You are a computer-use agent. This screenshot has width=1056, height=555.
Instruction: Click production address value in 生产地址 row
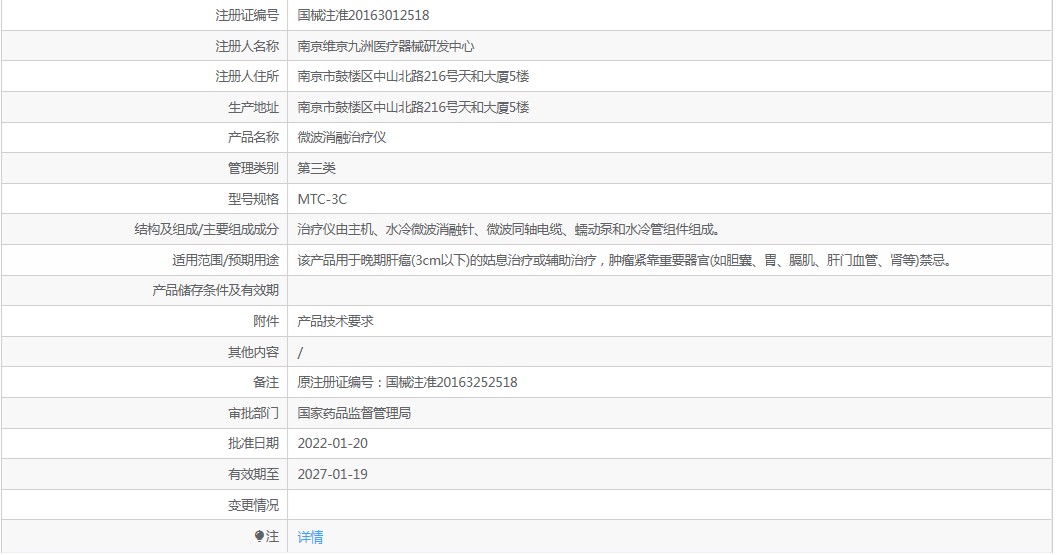tap(413, 107)
